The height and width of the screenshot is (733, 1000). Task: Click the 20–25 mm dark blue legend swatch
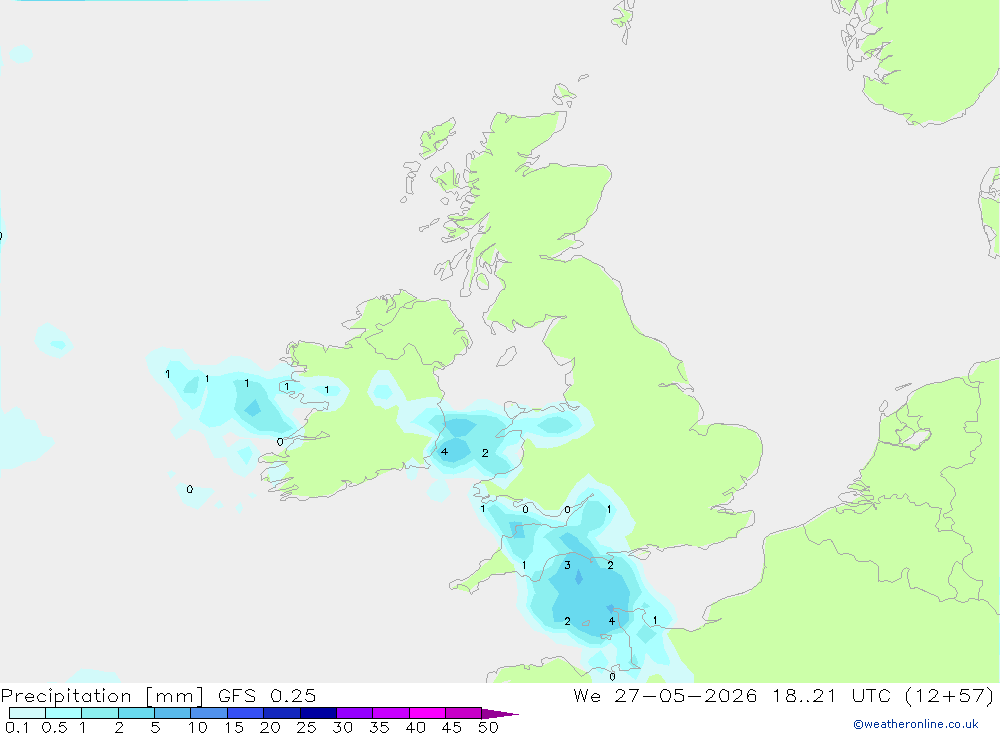pos(282,713)
